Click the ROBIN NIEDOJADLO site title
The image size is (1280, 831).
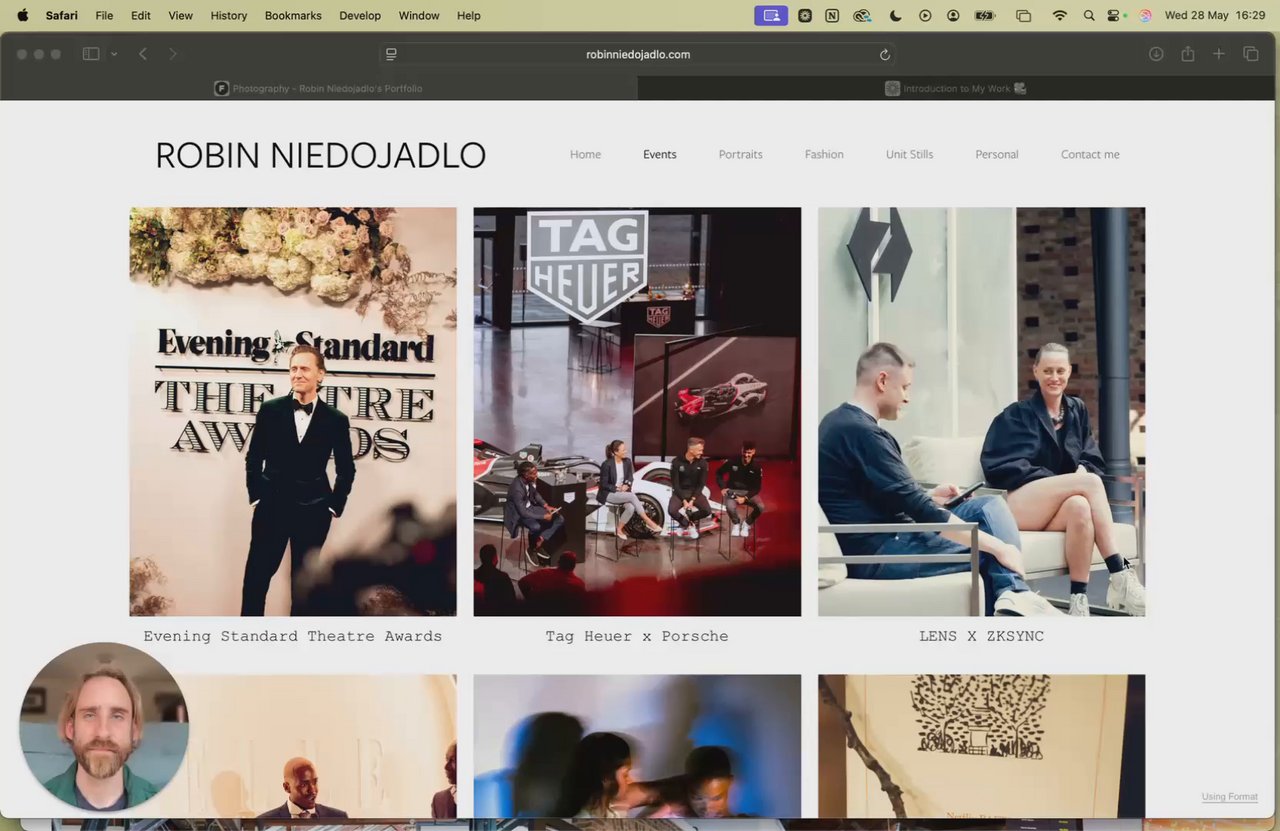click(320, 156)
